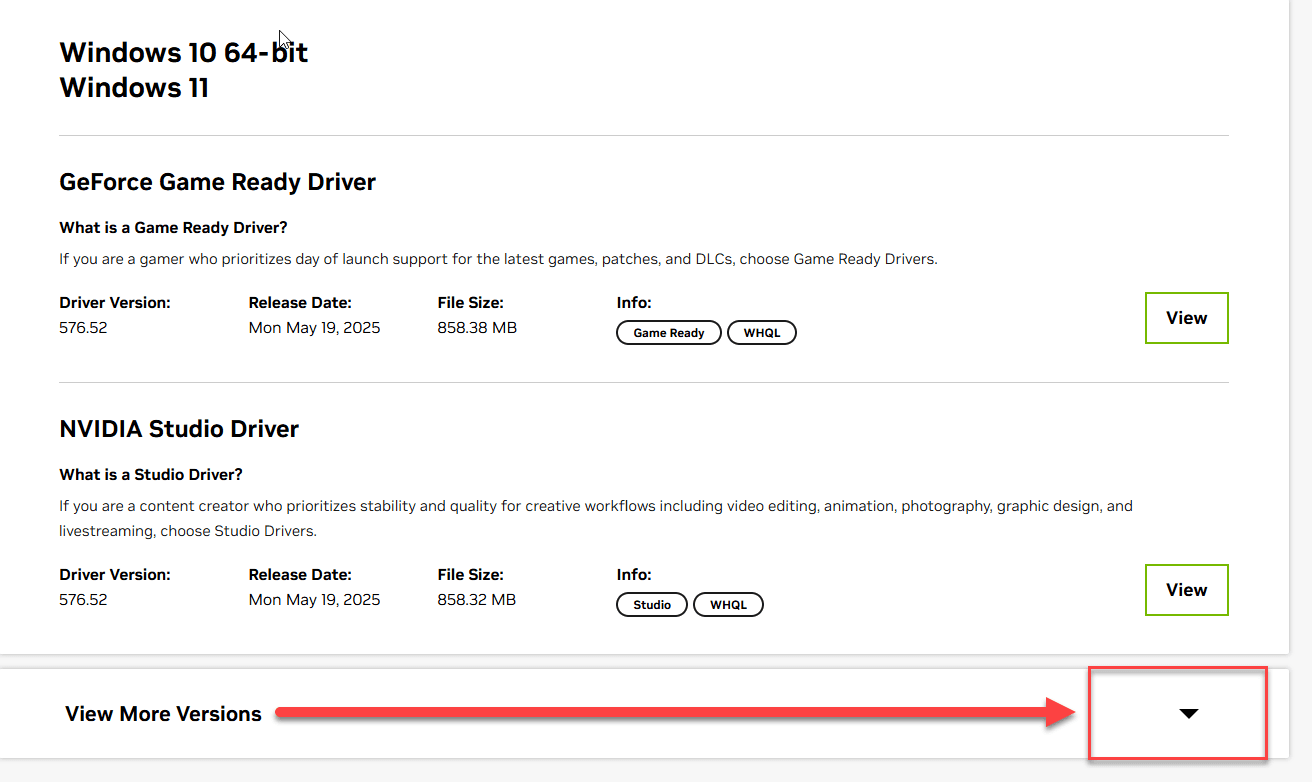The width and height of the screenshot is (1312, 782).
Task: Click the Windows 10 64-bit heading
Action: [x=183, y=52]
